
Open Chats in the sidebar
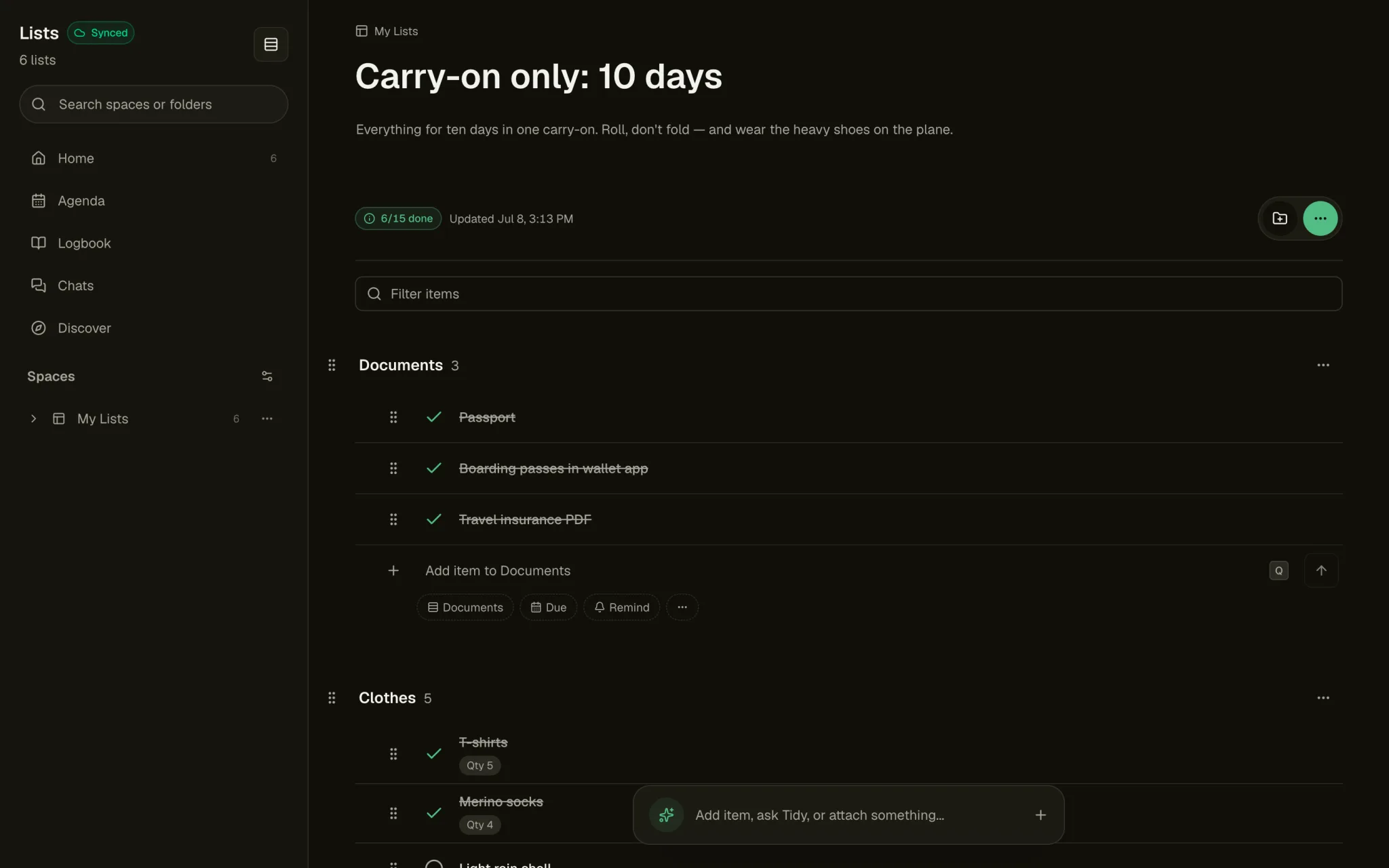[154, 285]
